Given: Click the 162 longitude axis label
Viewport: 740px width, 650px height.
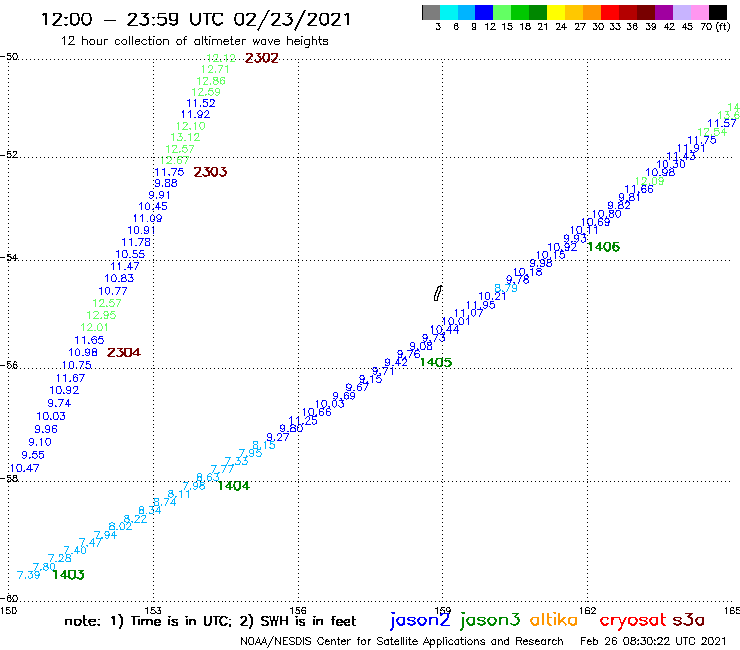Looking at the screenshot, I should pos(587,610).
